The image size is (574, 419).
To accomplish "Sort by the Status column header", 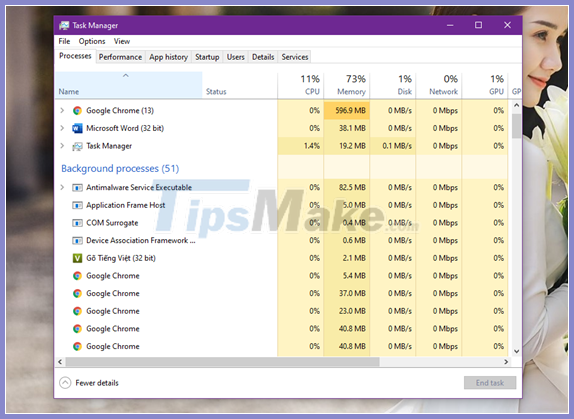I will [x=240, y=85].
